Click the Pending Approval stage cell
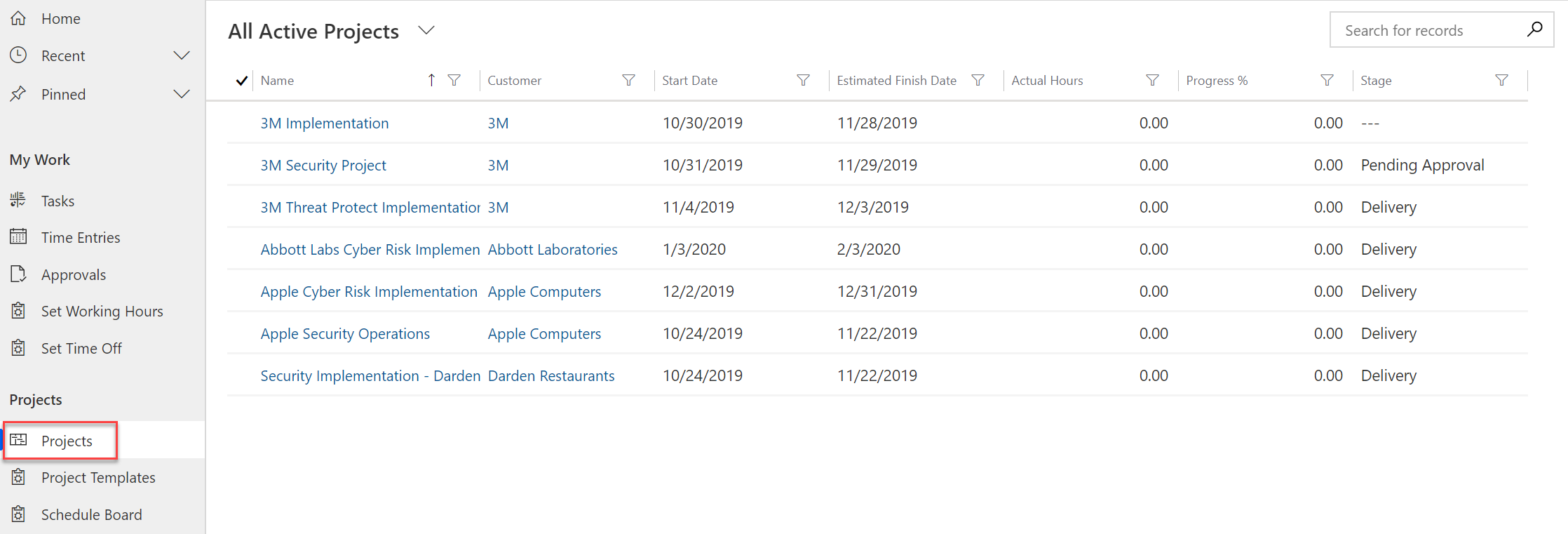This screenshot has width=1568, height=534. [x=1422, y=166]
